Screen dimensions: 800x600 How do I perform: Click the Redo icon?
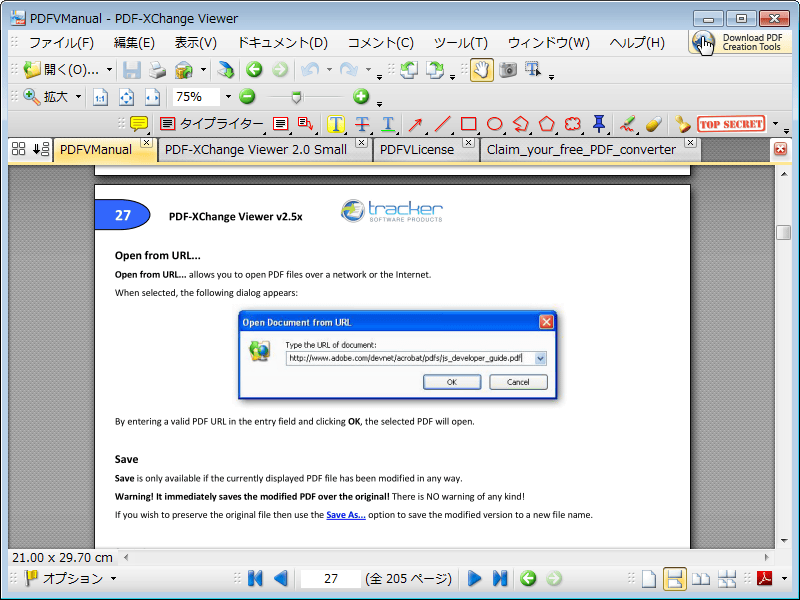[348, 69]
